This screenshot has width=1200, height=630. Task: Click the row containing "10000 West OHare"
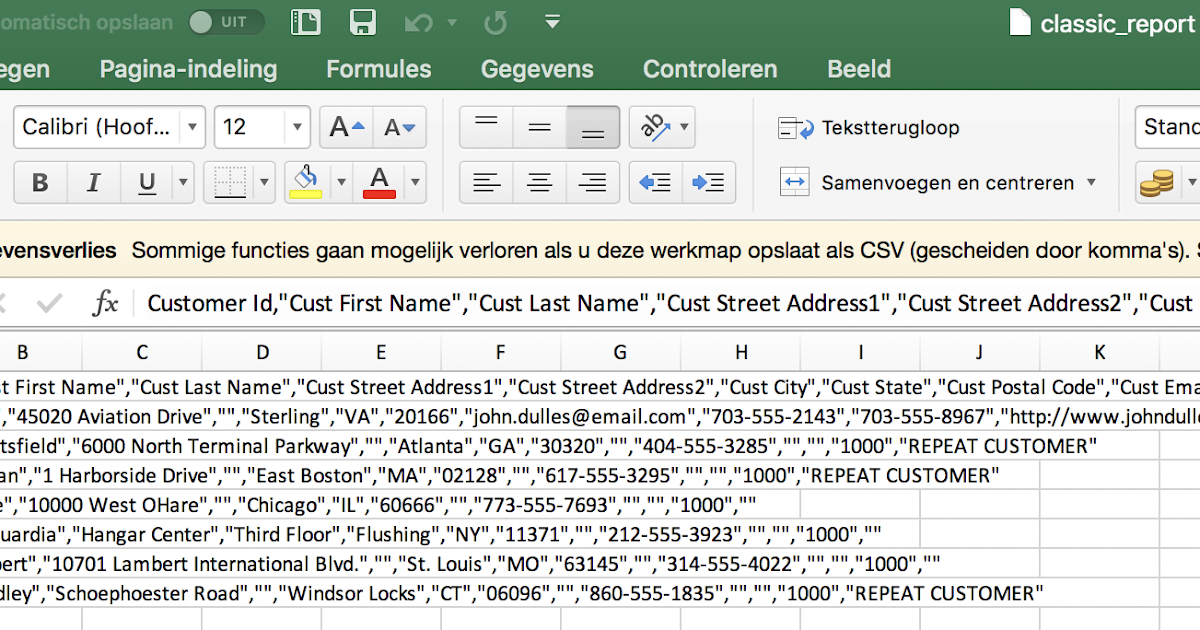coord(600,505)
